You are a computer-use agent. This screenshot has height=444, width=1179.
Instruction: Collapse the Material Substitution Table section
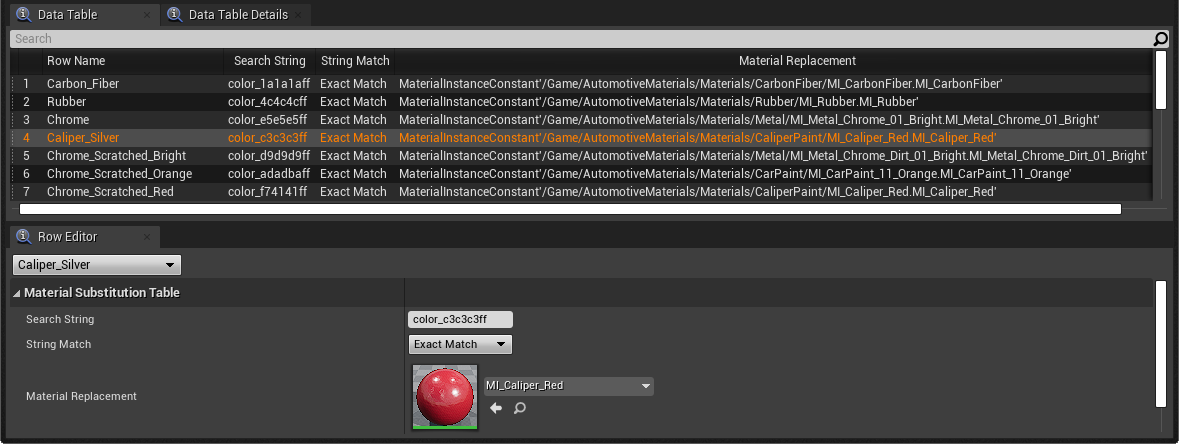pos(17,293)
